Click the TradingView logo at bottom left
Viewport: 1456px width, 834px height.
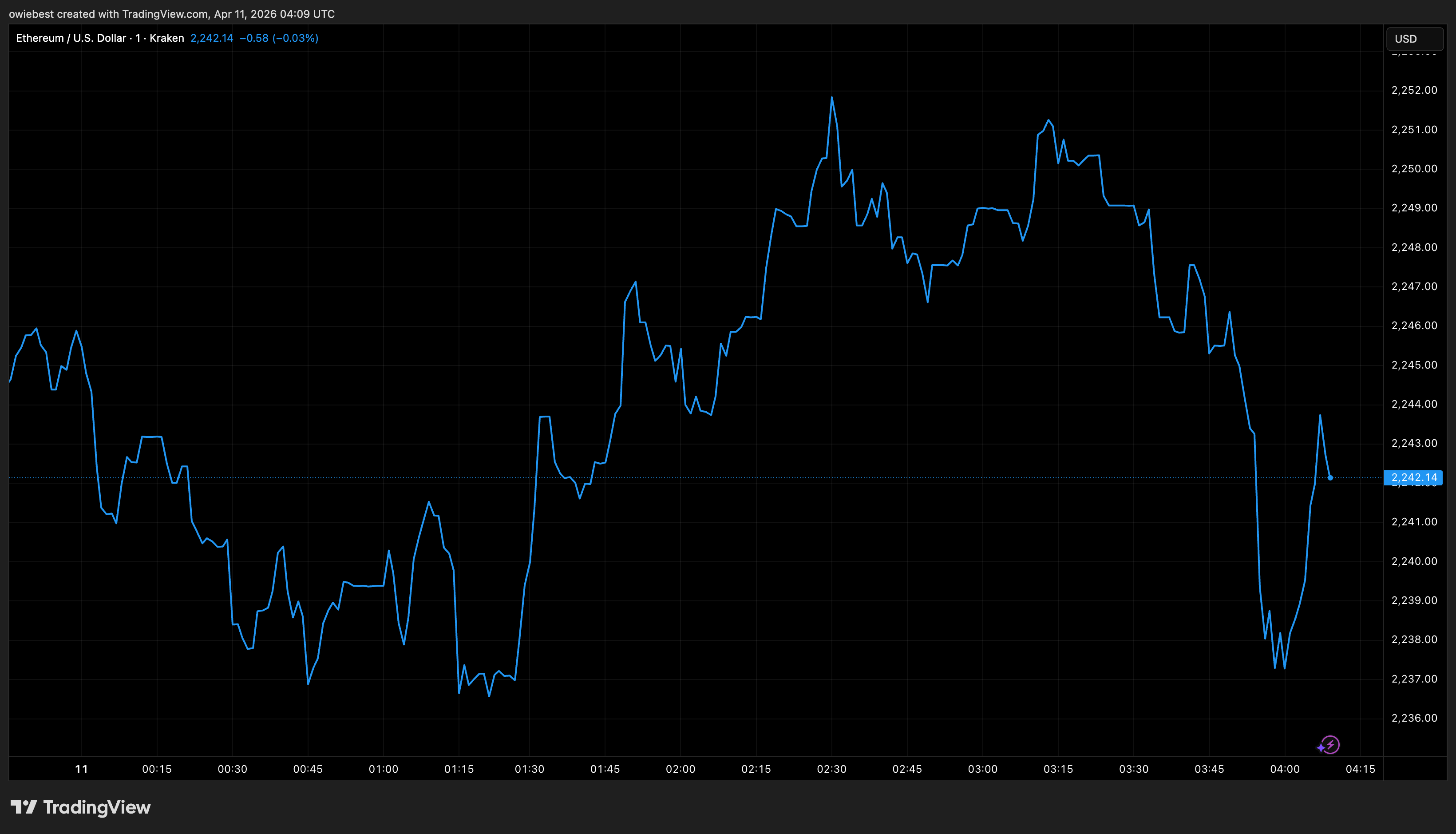[80, 808]
